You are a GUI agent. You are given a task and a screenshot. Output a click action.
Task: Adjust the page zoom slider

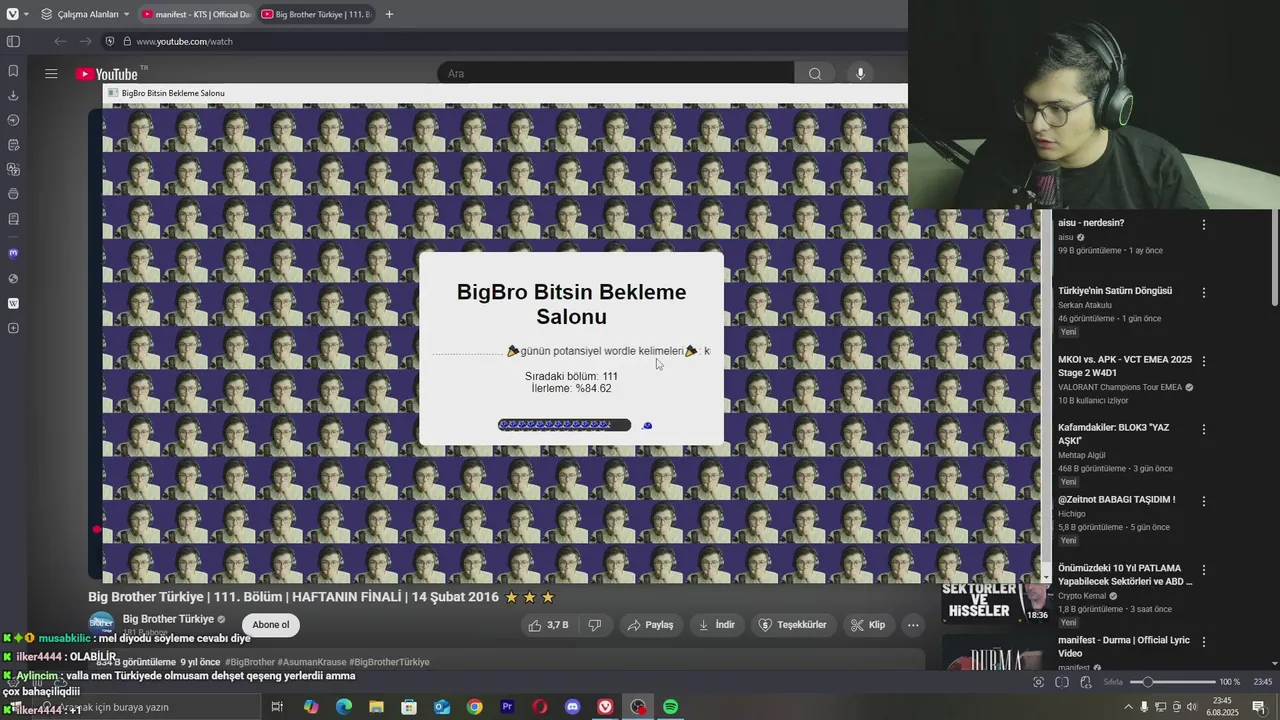(1172, 682)
